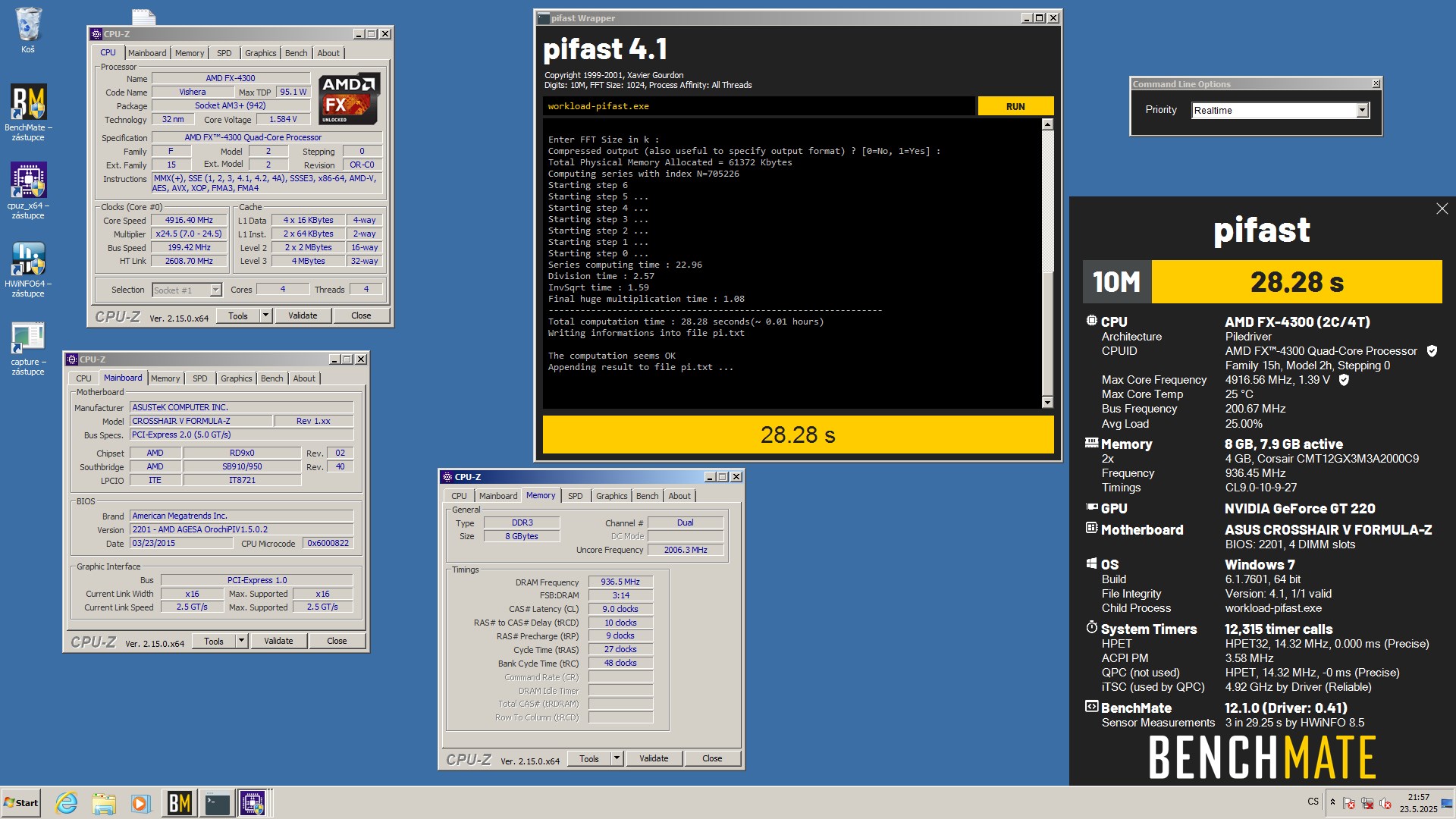1456x819 pixels.
Task: Click the yellow RUN button in pifast
Action: 1015,106
